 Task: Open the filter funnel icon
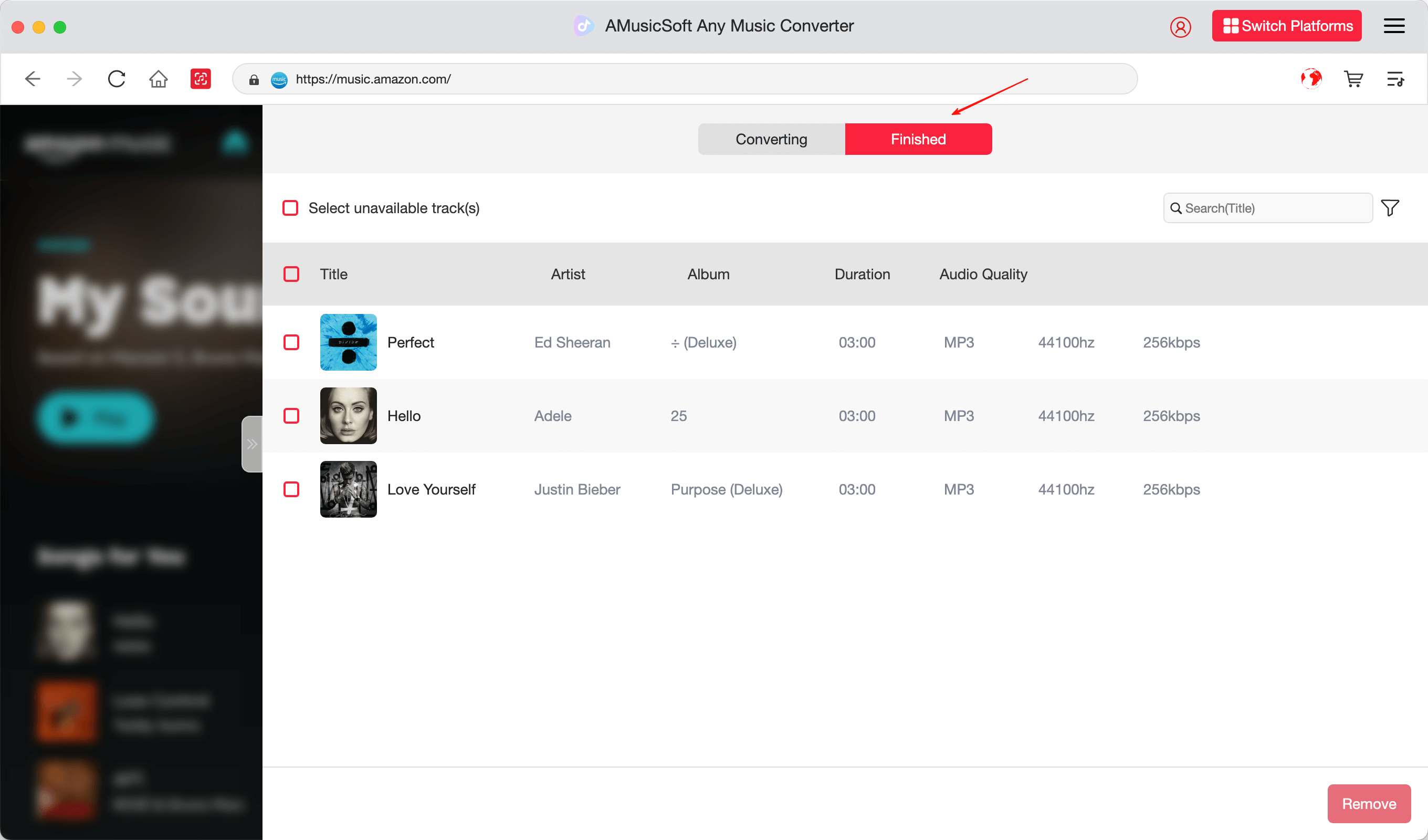coord(1390,208)
